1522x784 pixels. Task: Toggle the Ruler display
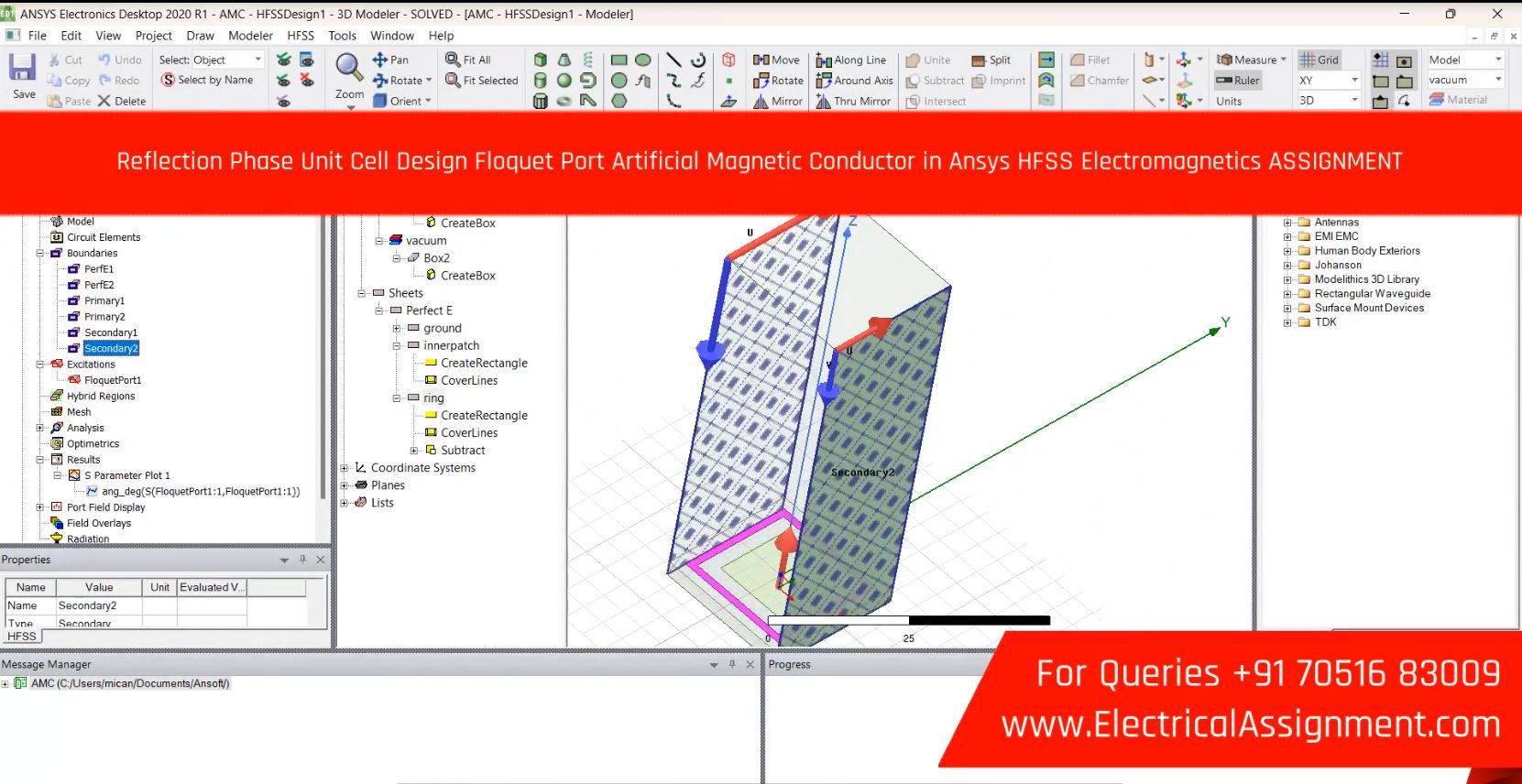[1238, 81]
